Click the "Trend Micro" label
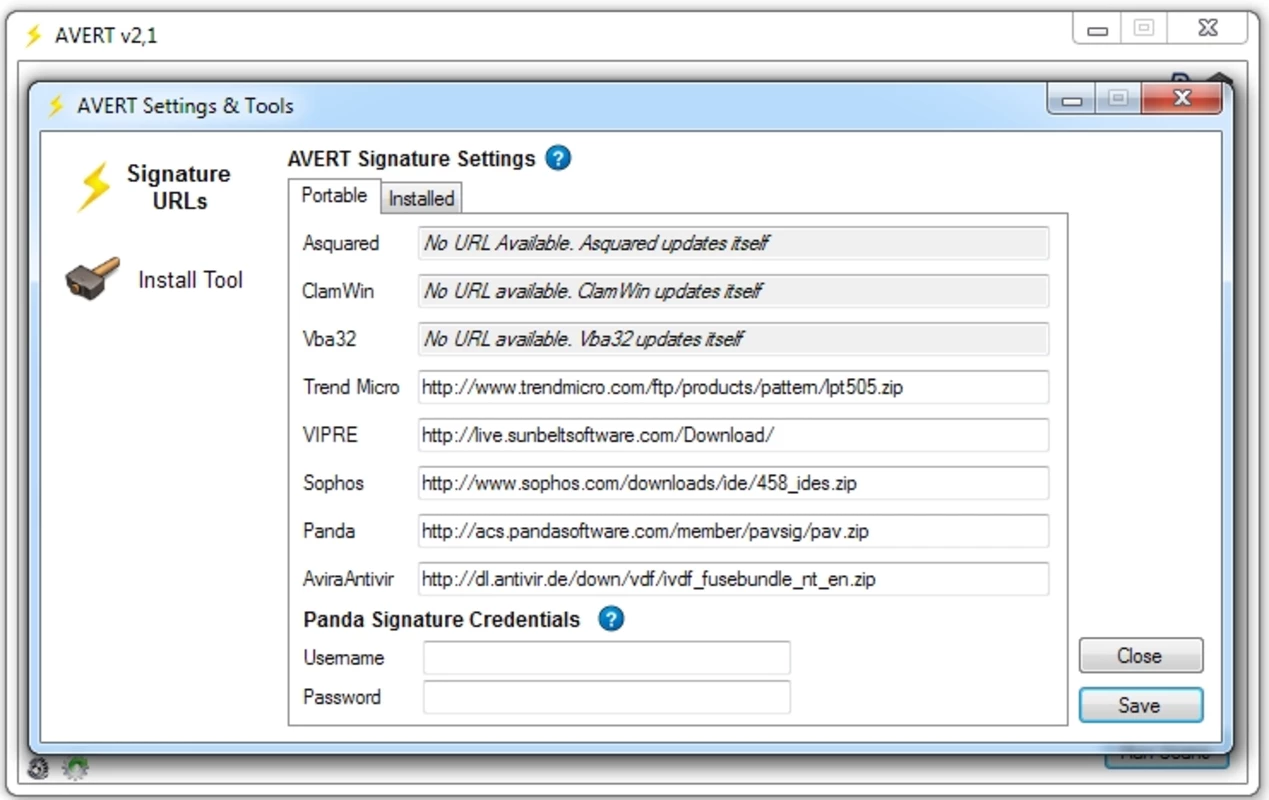The image size is (1269, 800). point(351,387)
